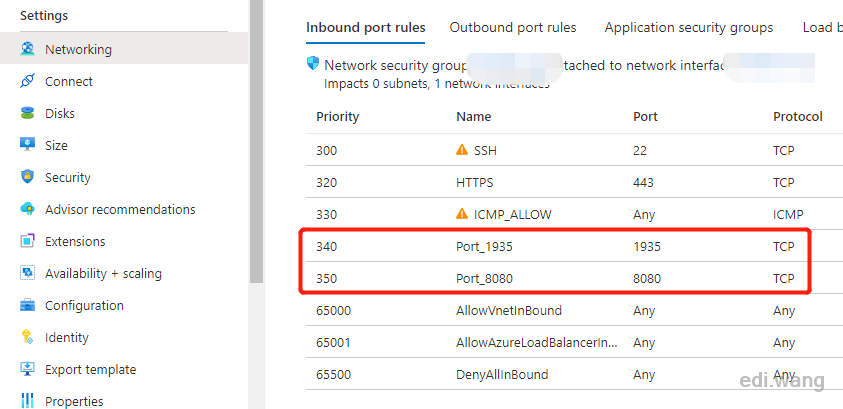Viewport: 843px width, 409px height.
Task: Select the Identity key icon
Action: 27,338
